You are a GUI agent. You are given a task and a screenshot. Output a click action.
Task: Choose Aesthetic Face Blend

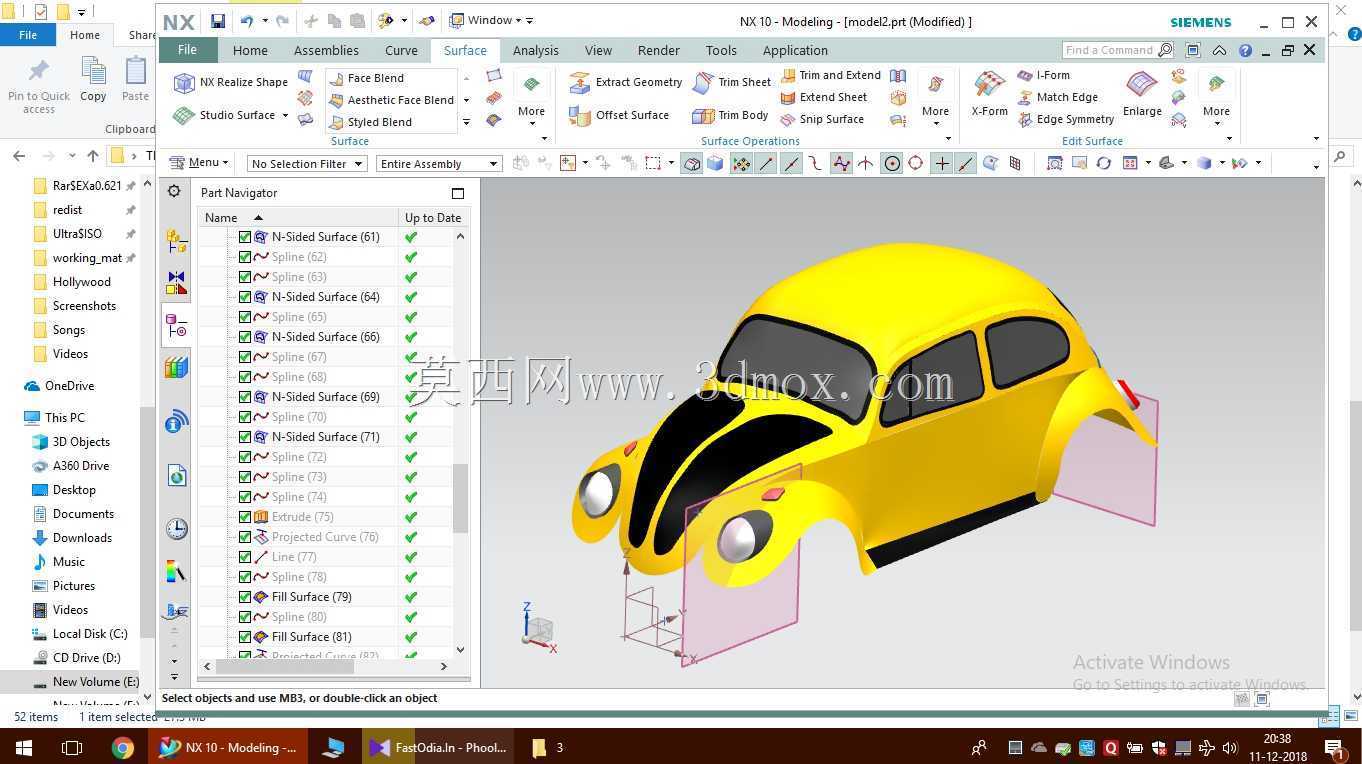click(x=390, y=100)
